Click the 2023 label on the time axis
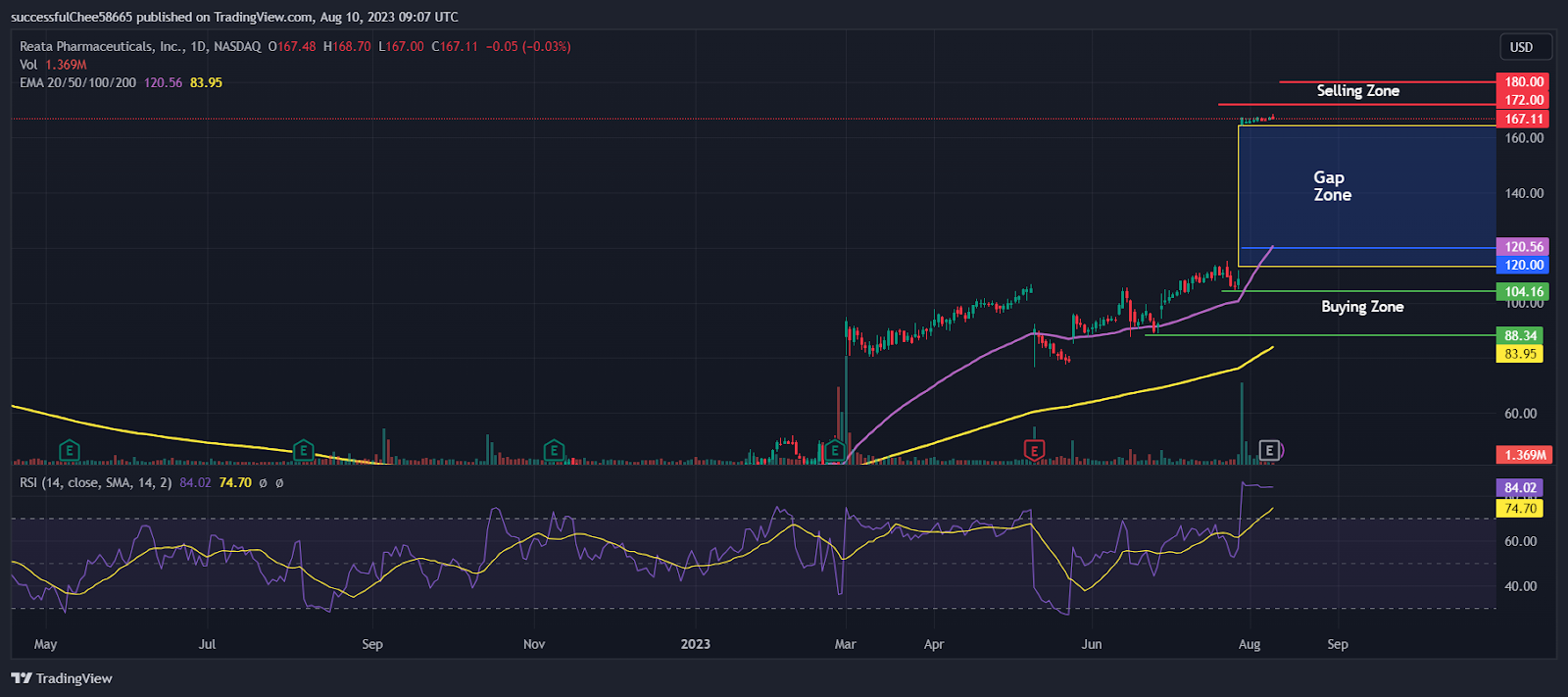Image resolution: width=1568 pixels, height=697 pixels. (695, 644)
